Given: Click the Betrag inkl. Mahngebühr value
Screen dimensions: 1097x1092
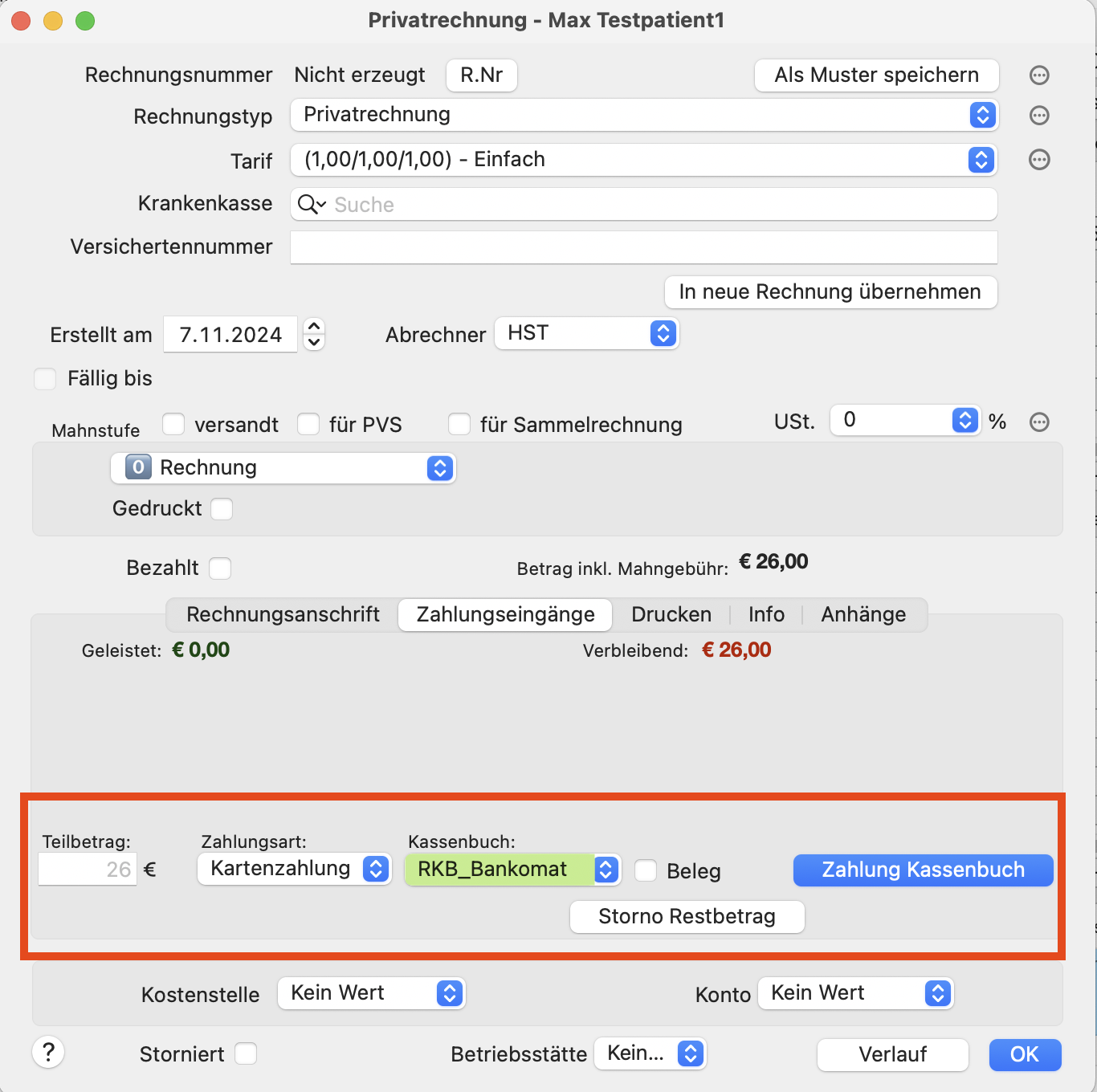Looking at the screenshot, I should pyautogui.click(x=773, y=562).
